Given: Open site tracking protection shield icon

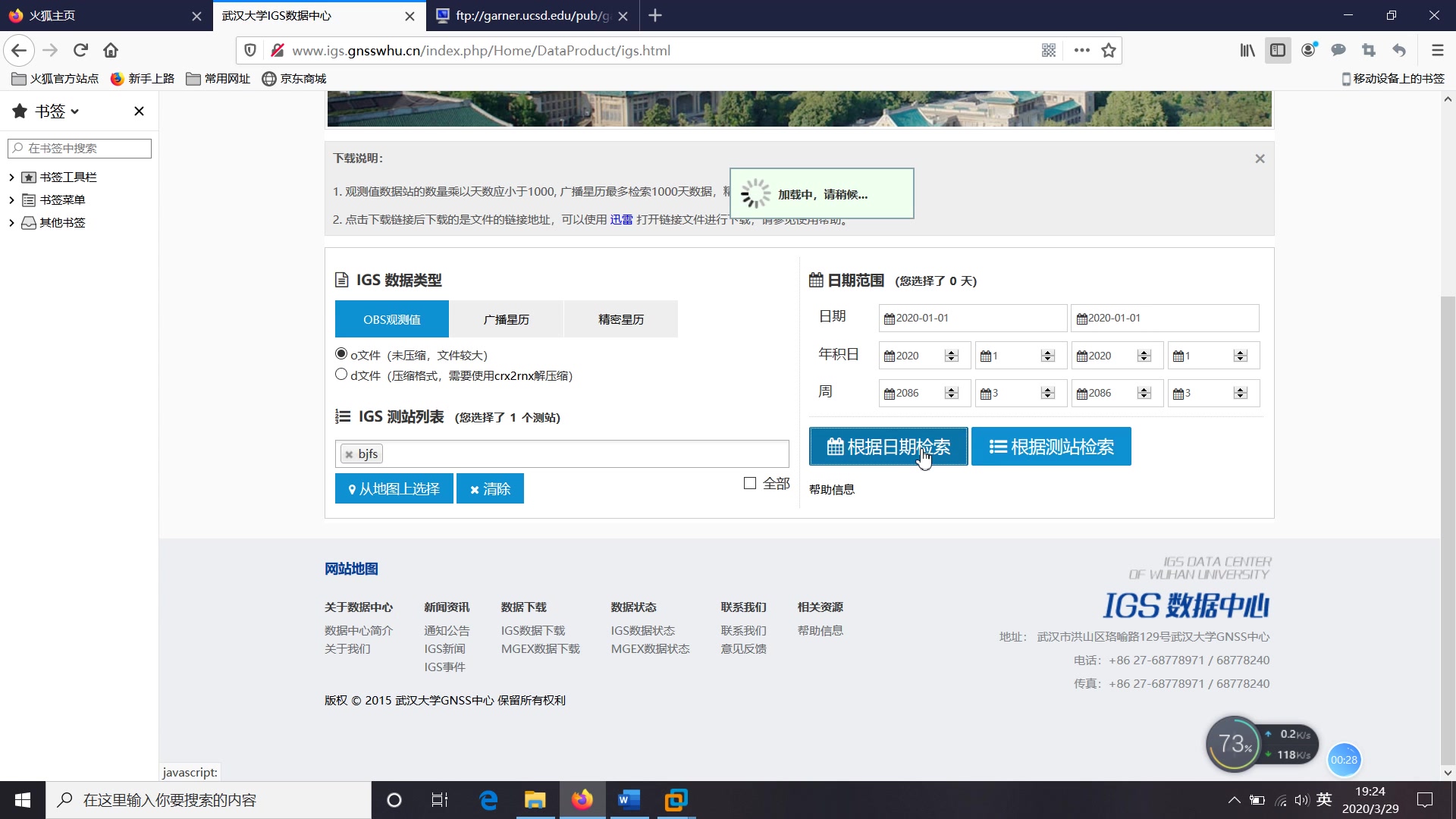Looking at the screenshot, I should [250, 51].
